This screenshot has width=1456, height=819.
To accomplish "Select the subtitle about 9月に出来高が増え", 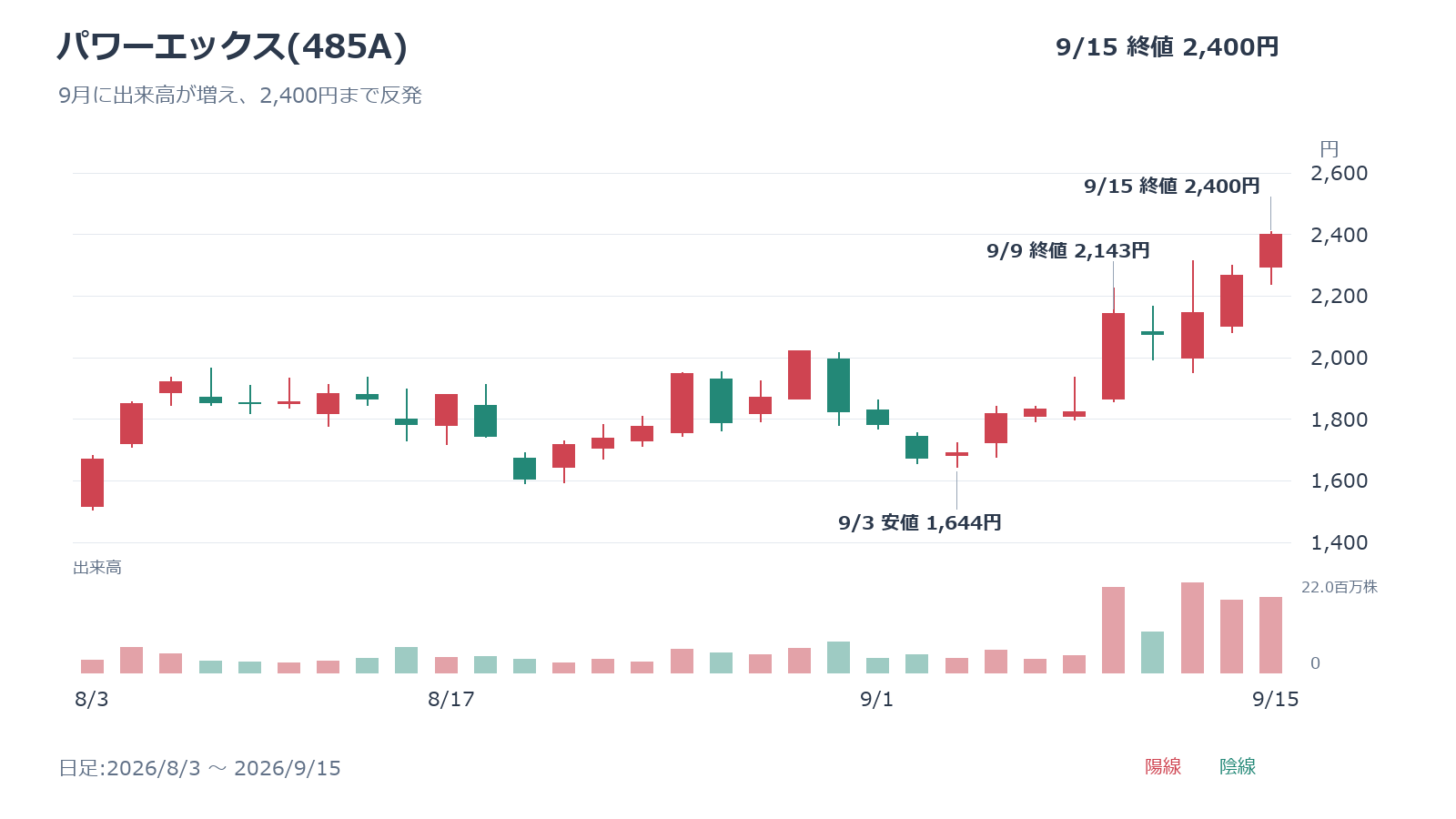I will click(x=240, y=96).
